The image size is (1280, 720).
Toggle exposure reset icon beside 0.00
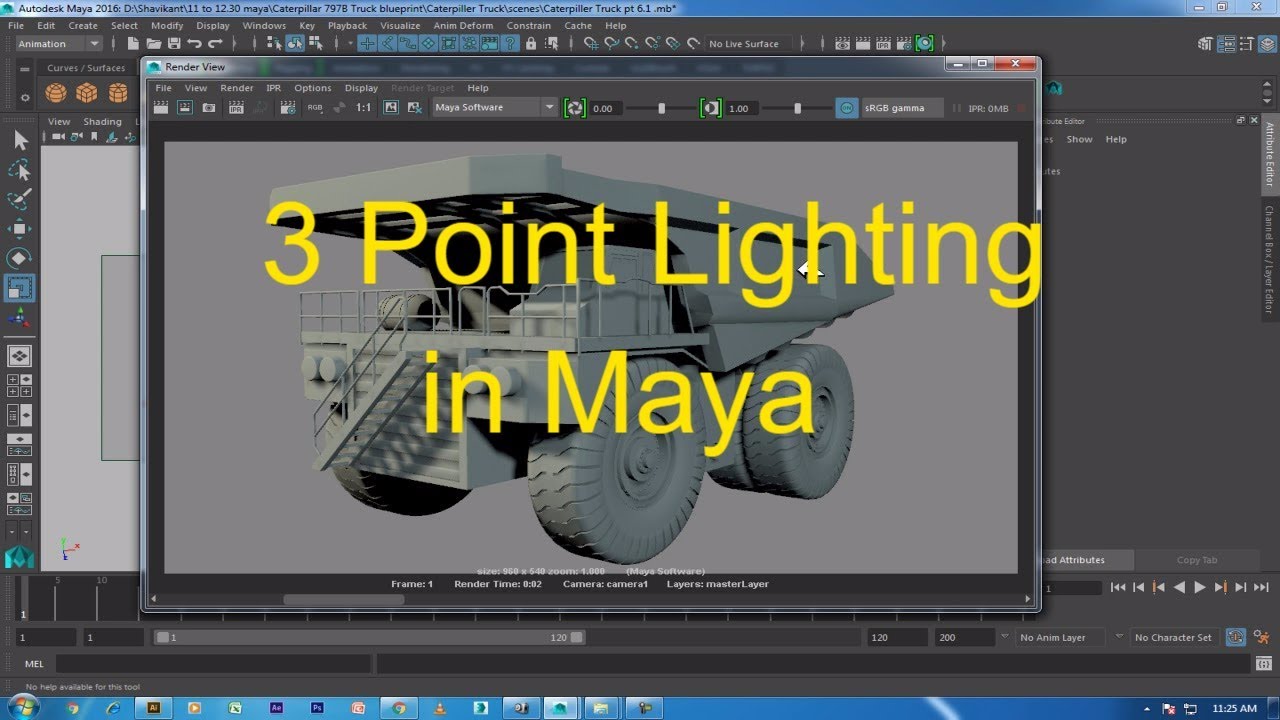click(x=575, y=108)
